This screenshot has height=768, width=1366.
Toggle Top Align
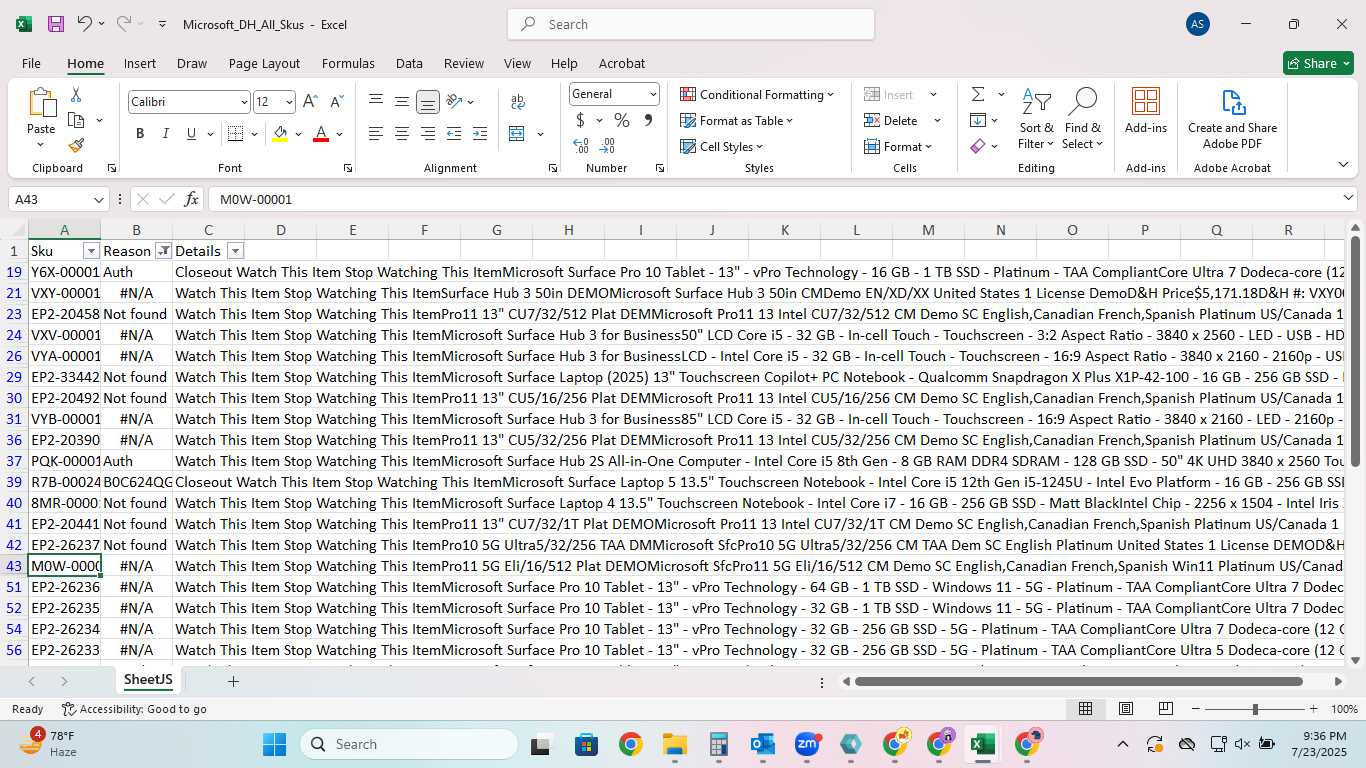(376, 102)
